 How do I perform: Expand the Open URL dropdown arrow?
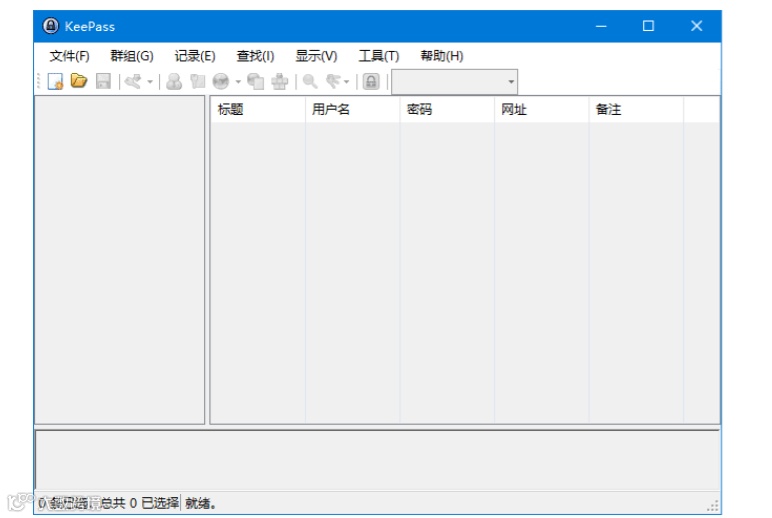pos(238,82)
